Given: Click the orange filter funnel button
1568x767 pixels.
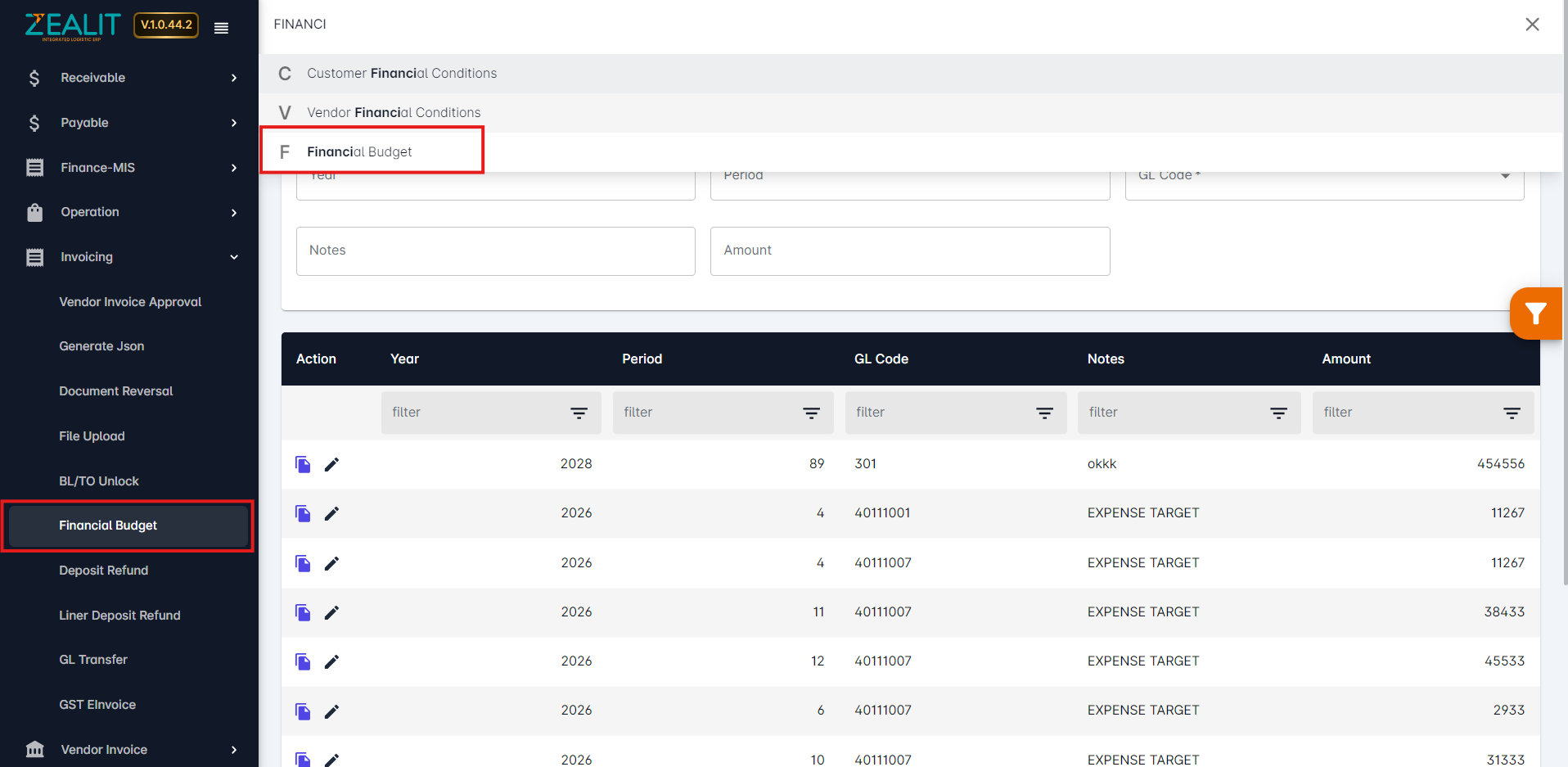Looking at the screenshot, I should point(1536,313).
